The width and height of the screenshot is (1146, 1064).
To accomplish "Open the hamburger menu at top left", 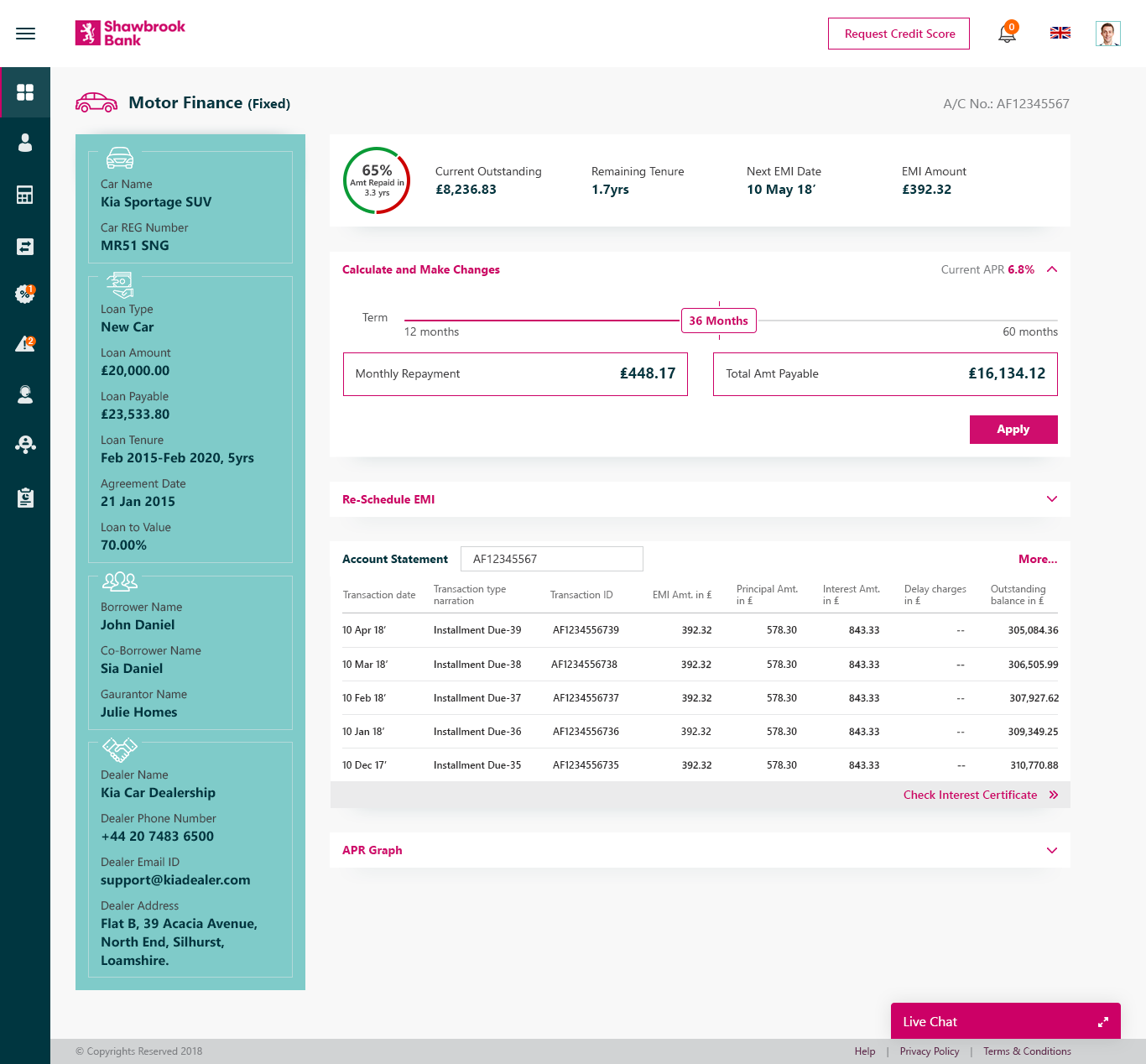I will (x=25, y=34).
